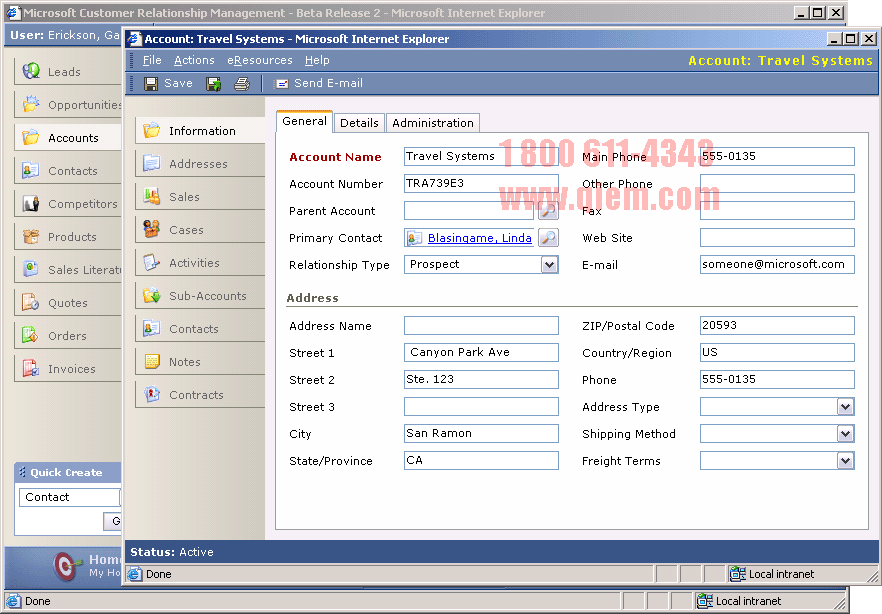Click the Sales Literature icon
This screenshot has width=882, height=614.
pos(31,269)
